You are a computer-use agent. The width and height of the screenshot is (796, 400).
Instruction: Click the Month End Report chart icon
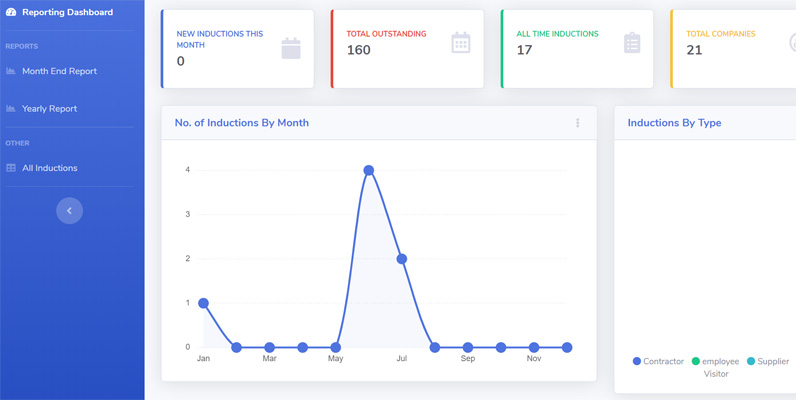[x=11, y=71]
